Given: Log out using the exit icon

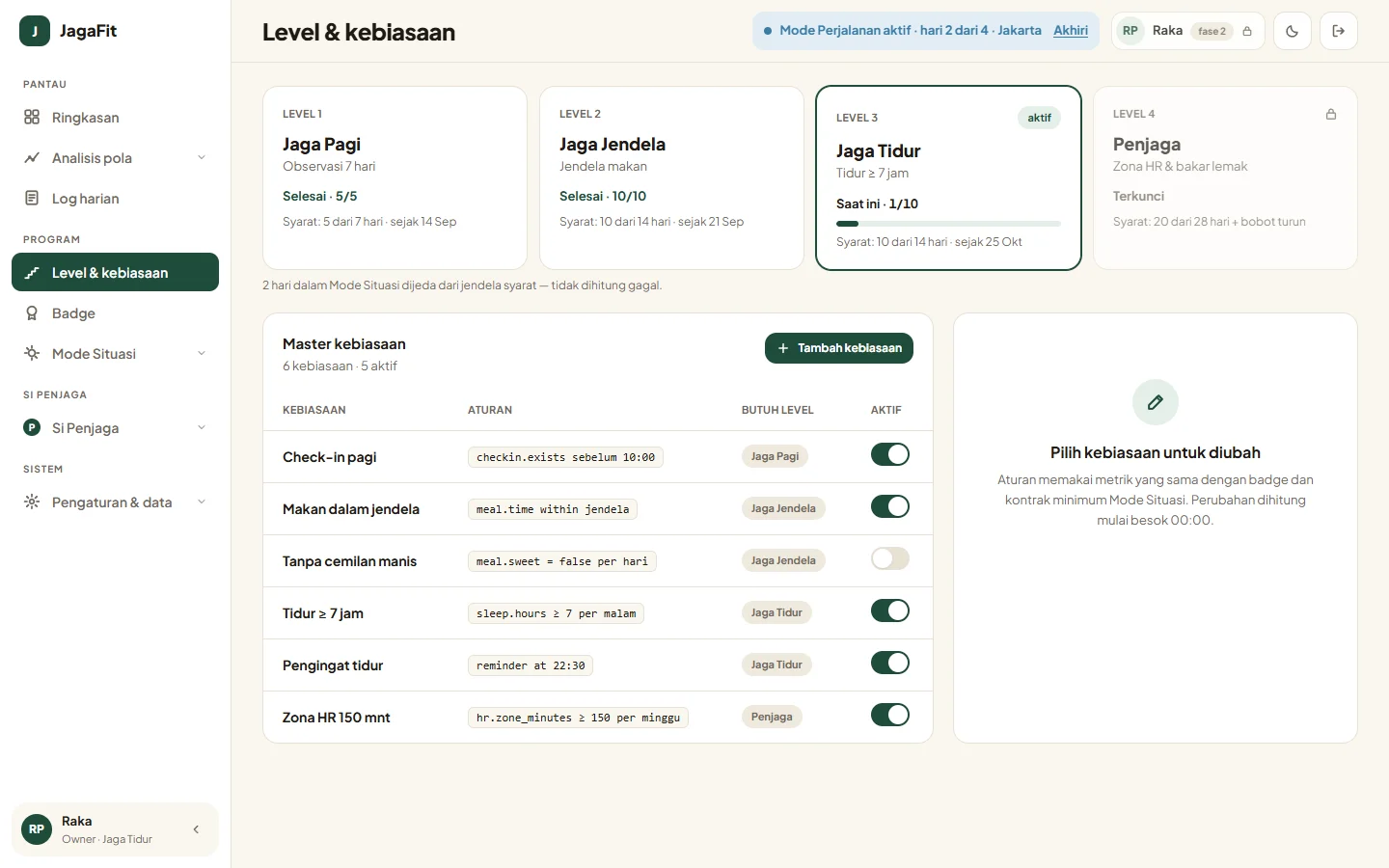Looking at the screenshot, I should (1339, 31).
